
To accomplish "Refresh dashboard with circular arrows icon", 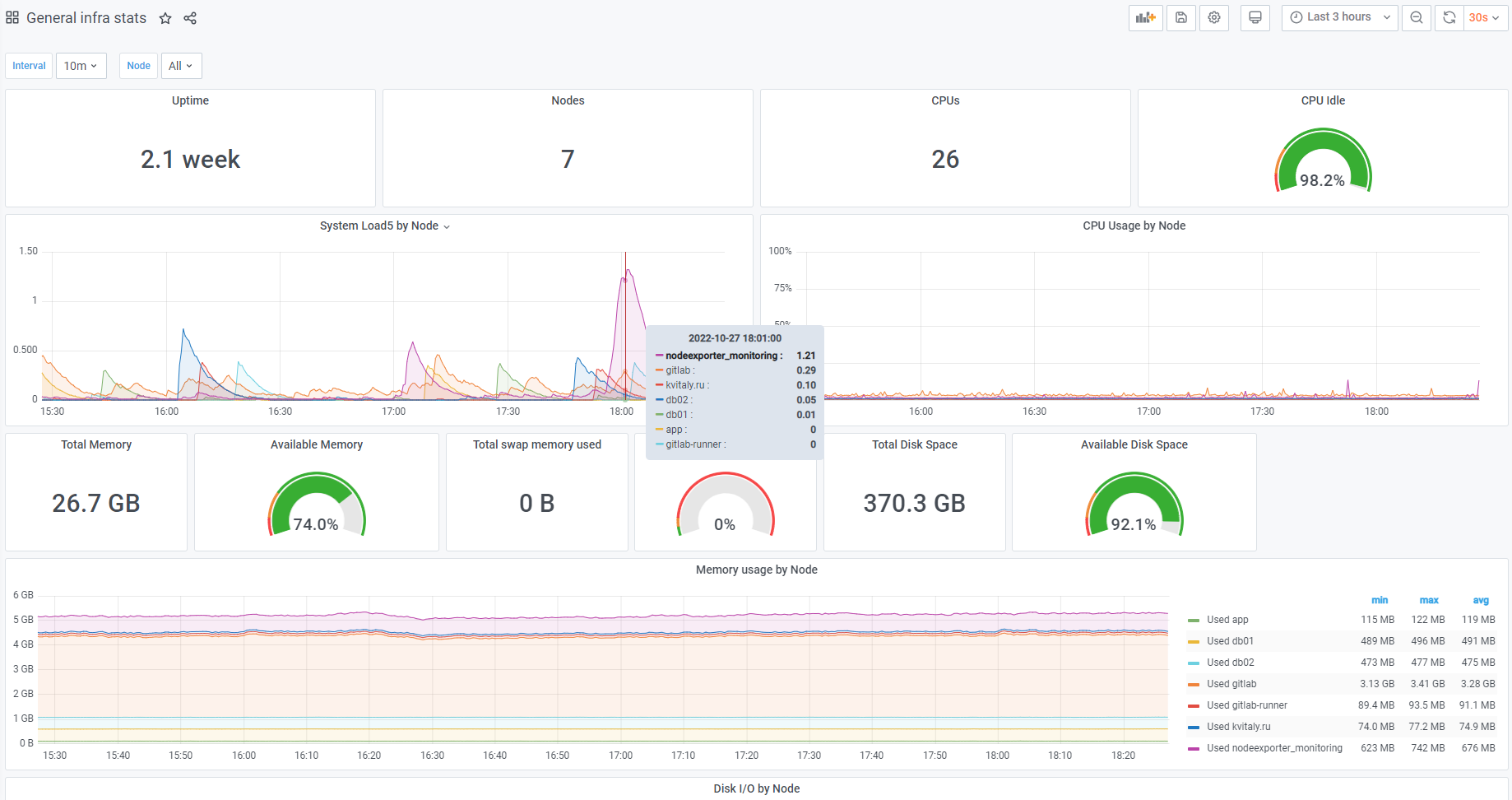I will (x=1449, y=17).
